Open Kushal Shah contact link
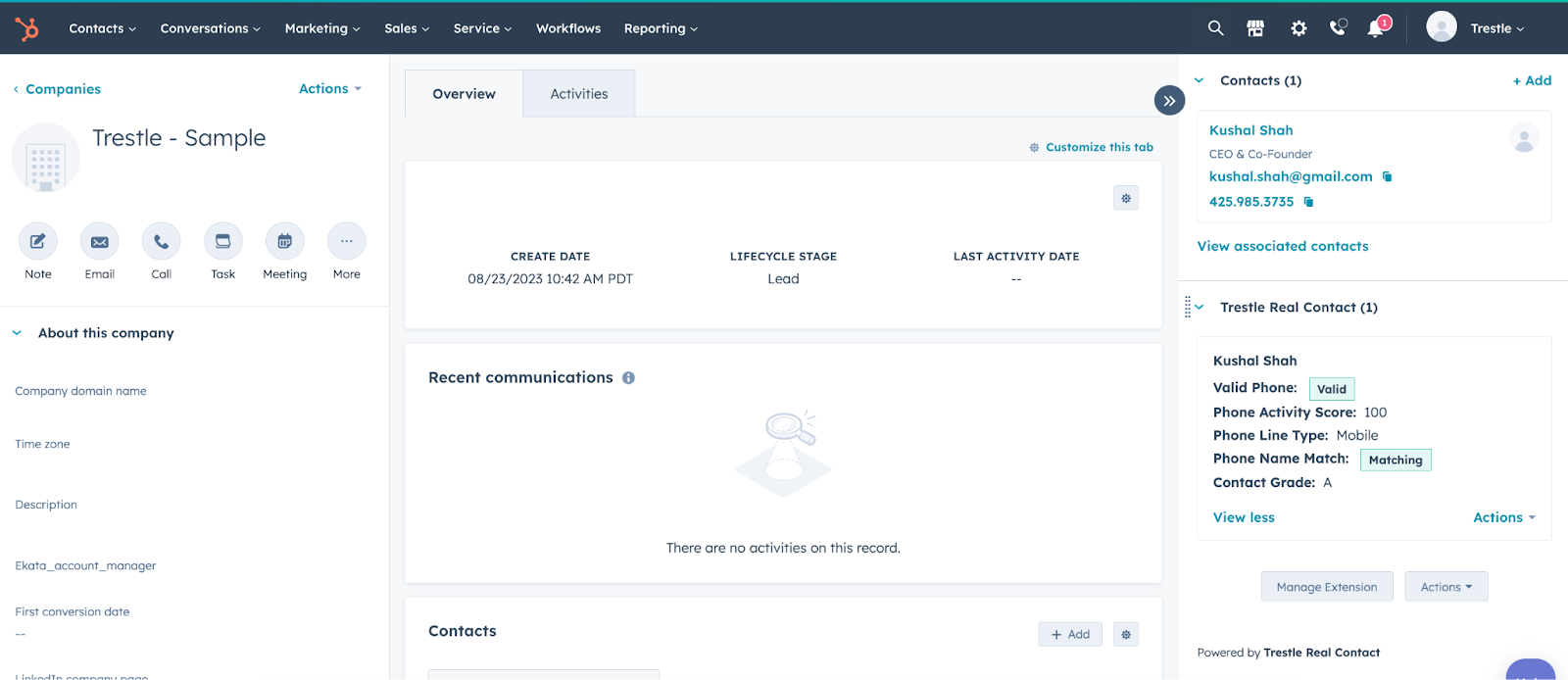The image size is (1568, 680). point(1250,130)
